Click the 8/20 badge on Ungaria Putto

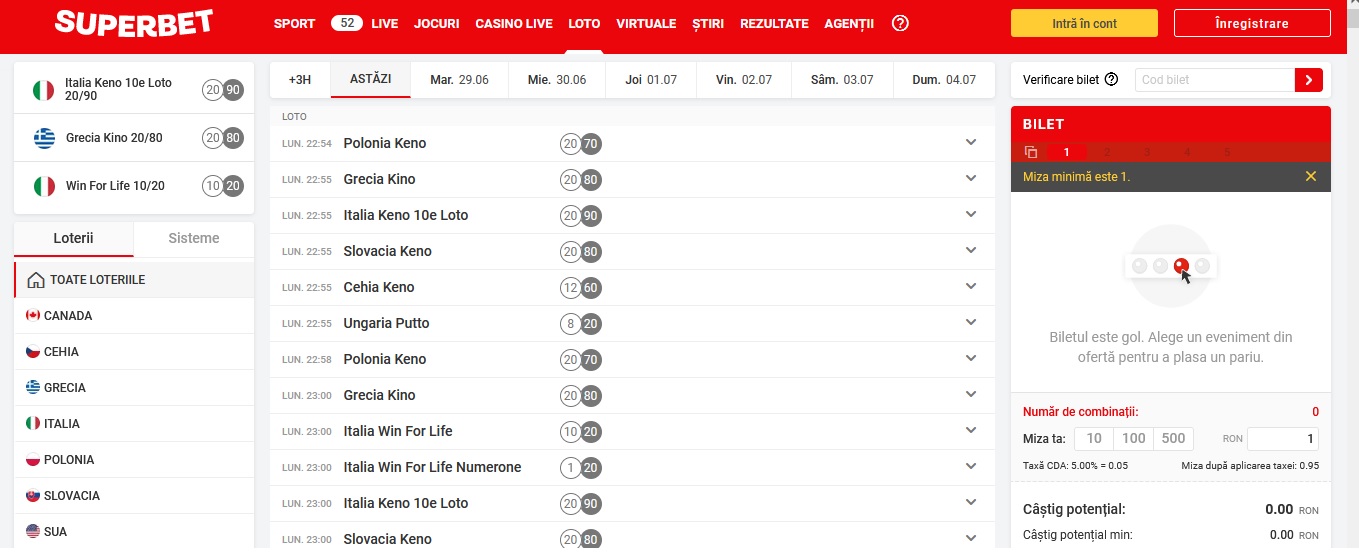pyautogui.click(x=581, y=324)
